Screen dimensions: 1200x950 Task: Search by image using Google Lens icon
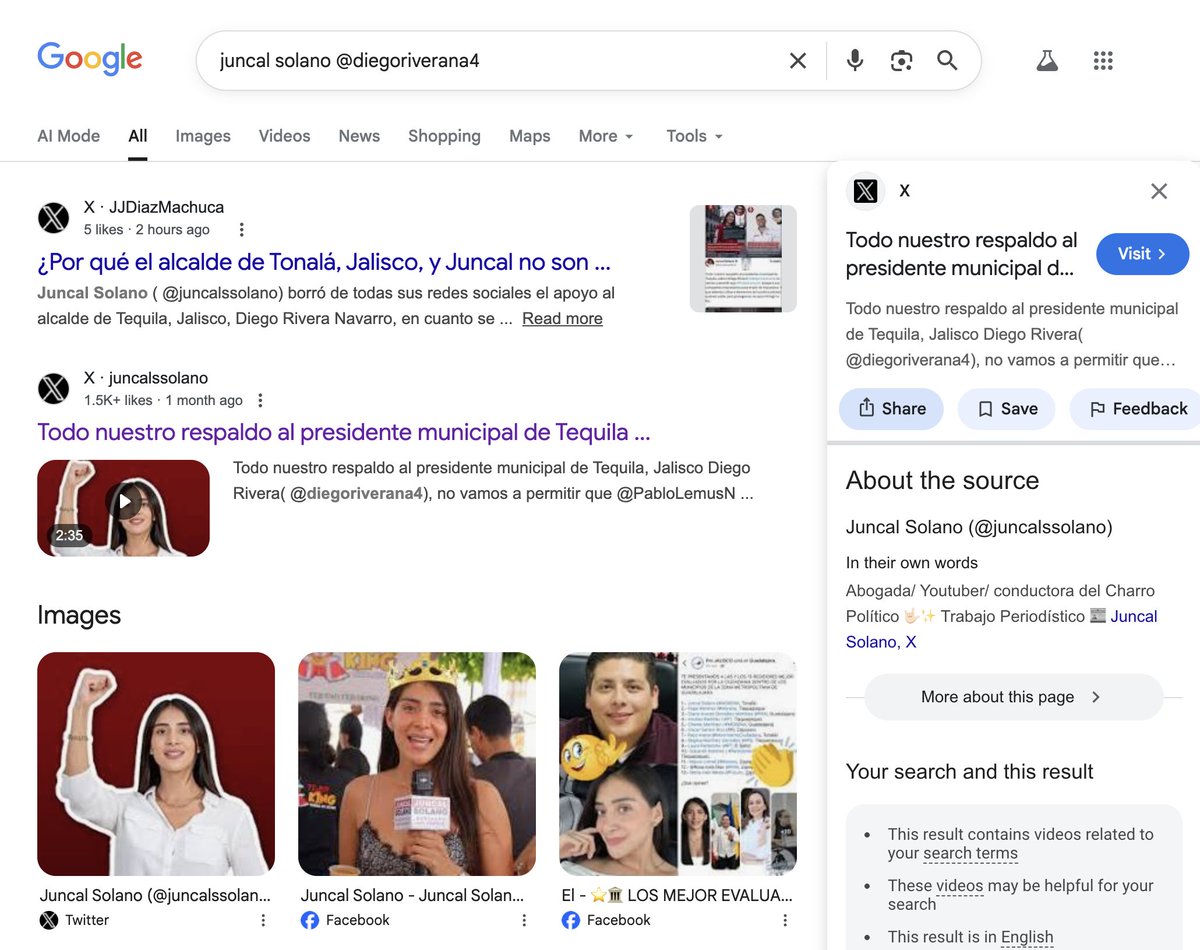(x=901, y=60)
